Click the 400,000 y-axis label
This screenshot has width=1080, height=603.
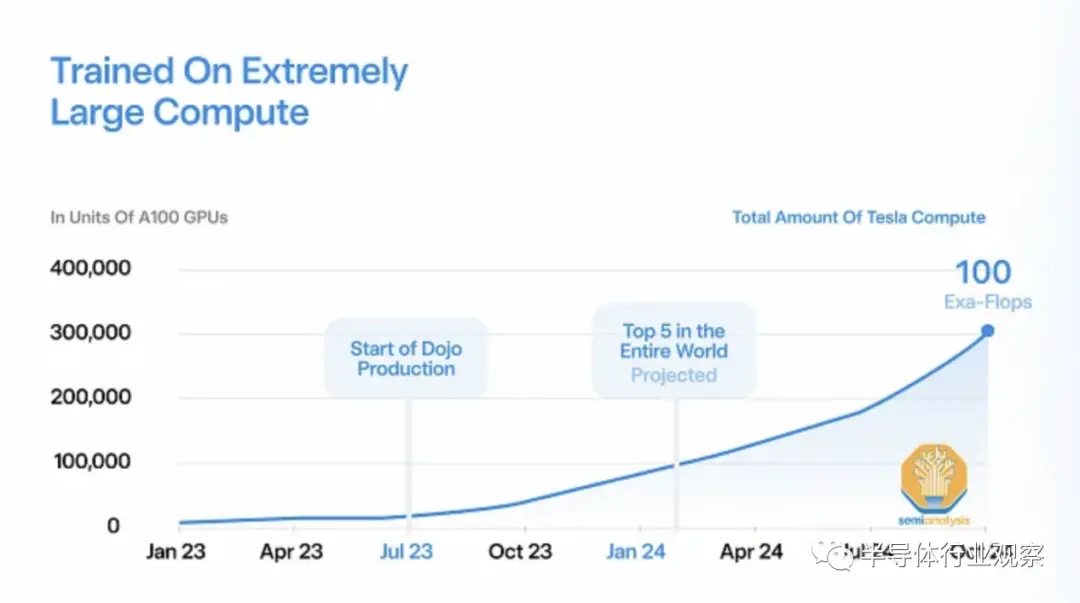tap(90, 269)
